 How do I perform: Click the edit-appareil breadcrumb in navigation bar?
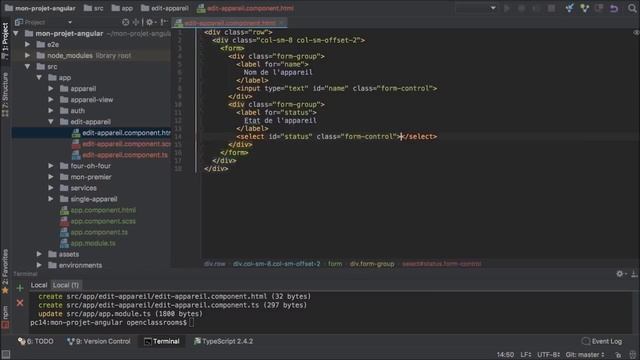(165, 8)
